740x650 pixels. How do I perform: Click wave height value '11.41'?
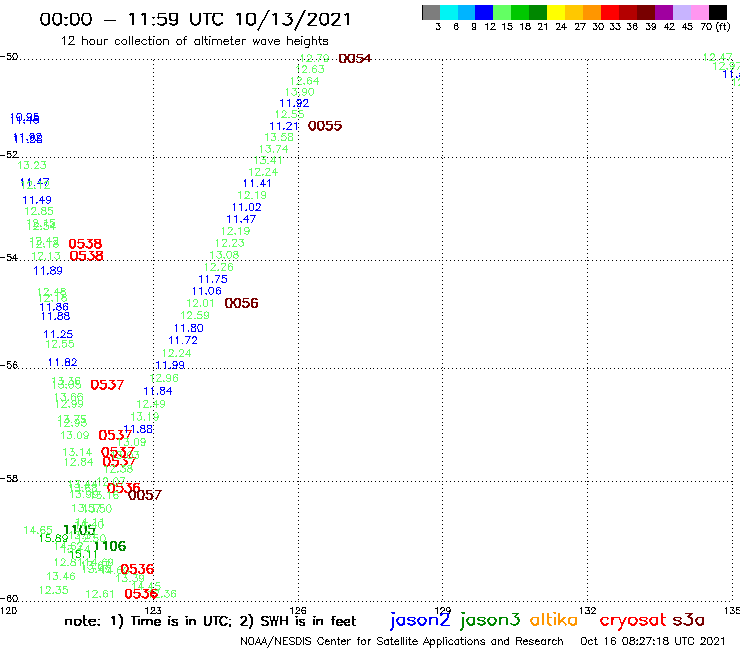(257, 184)
